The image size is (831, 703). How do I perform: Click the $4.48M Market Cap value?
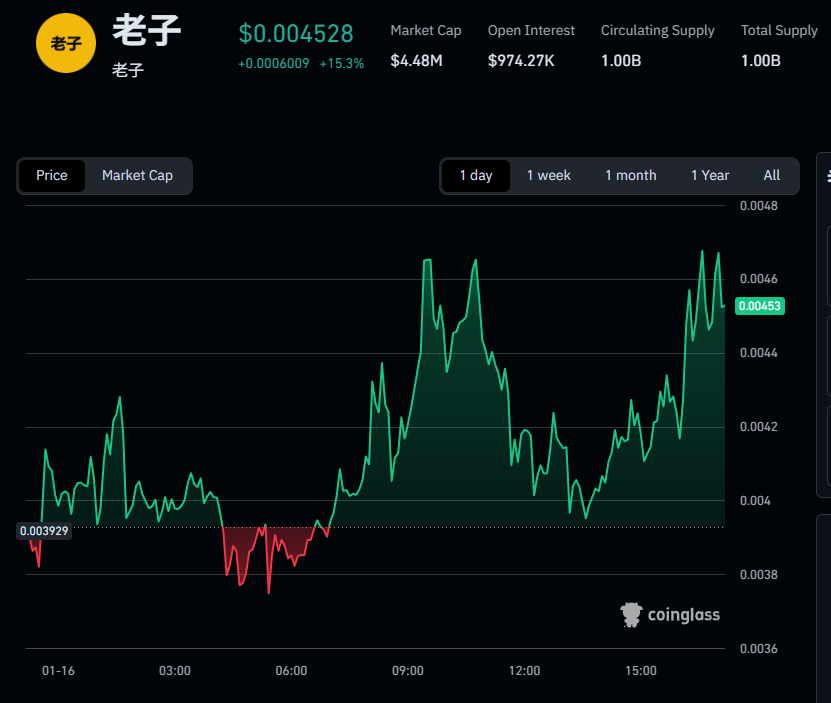pyautogui.click(x=417, y=61)
